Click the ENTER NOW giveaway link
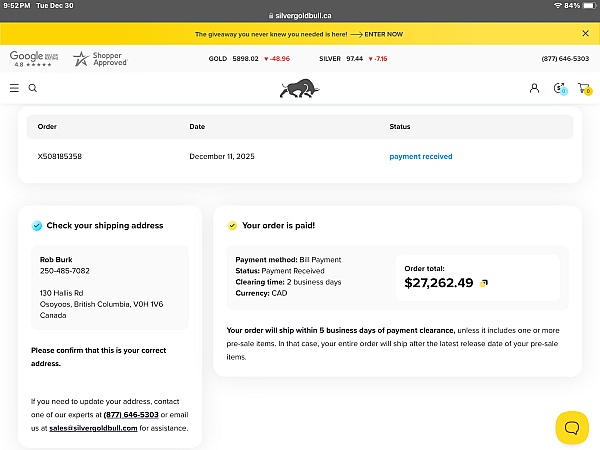600x450 pixels. click(x=383, y=34)
